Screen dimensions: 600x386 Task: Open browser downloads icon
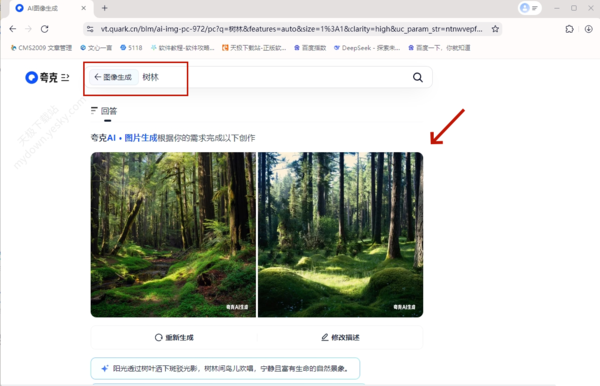pyautogui.click(x=589, y=29)
